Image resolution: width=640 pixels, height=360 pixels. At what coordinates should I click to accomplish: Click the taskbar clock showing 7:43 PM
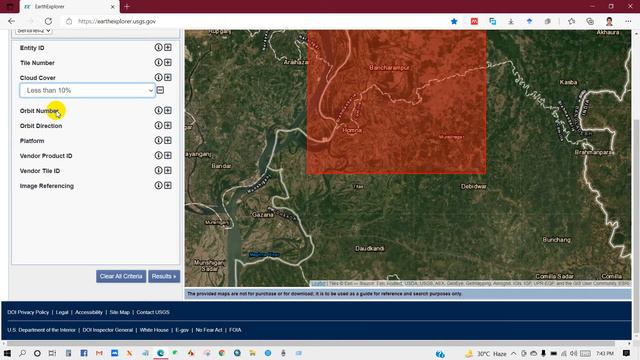(x=604, y=353)
